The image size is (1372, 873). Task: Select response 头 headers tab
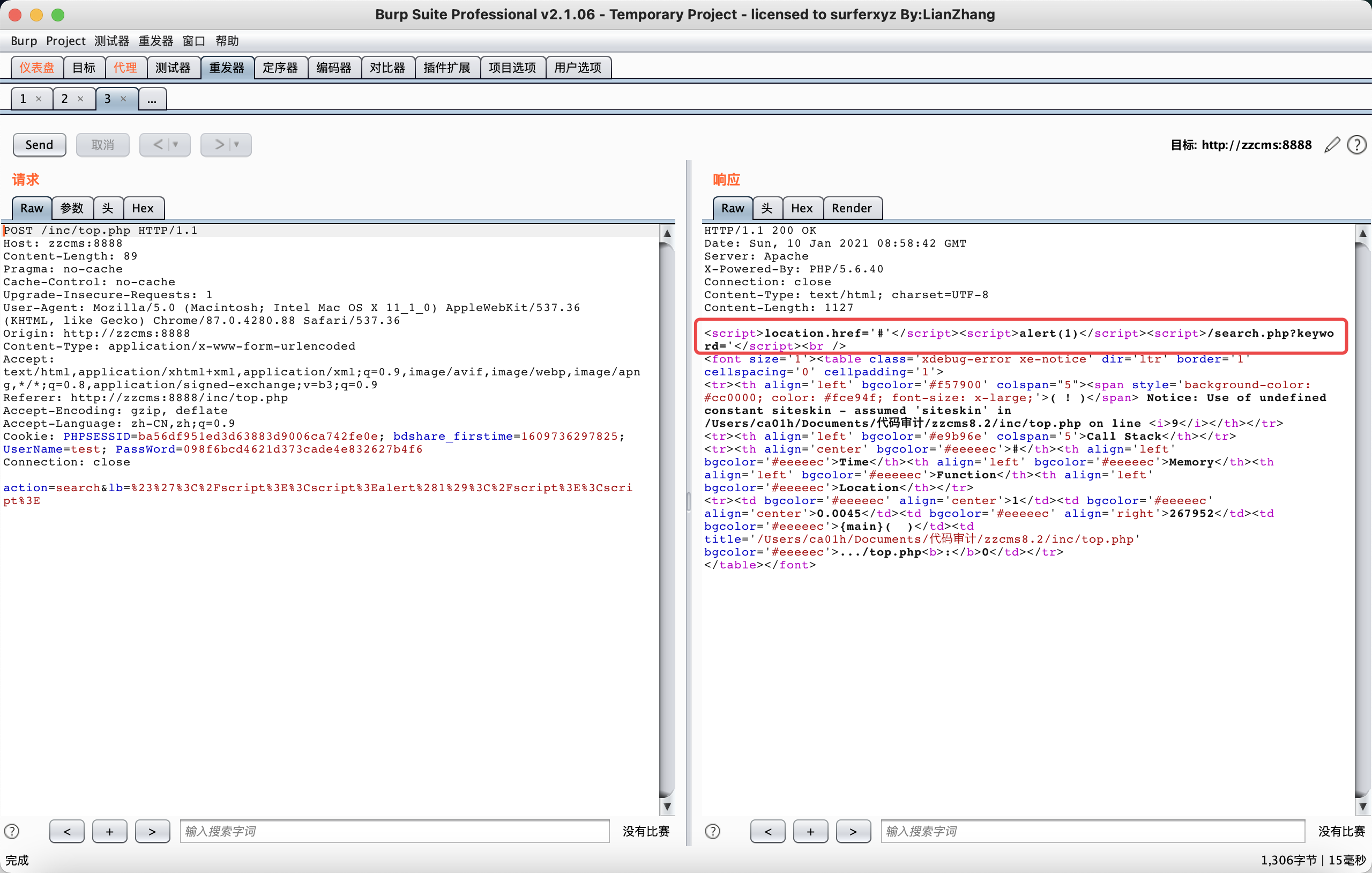point(767,208)
